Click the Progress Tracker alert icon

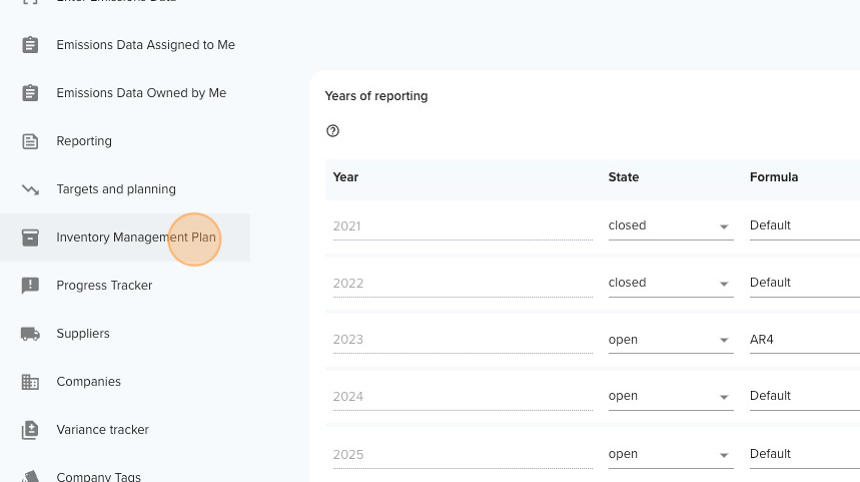(30, 286)
